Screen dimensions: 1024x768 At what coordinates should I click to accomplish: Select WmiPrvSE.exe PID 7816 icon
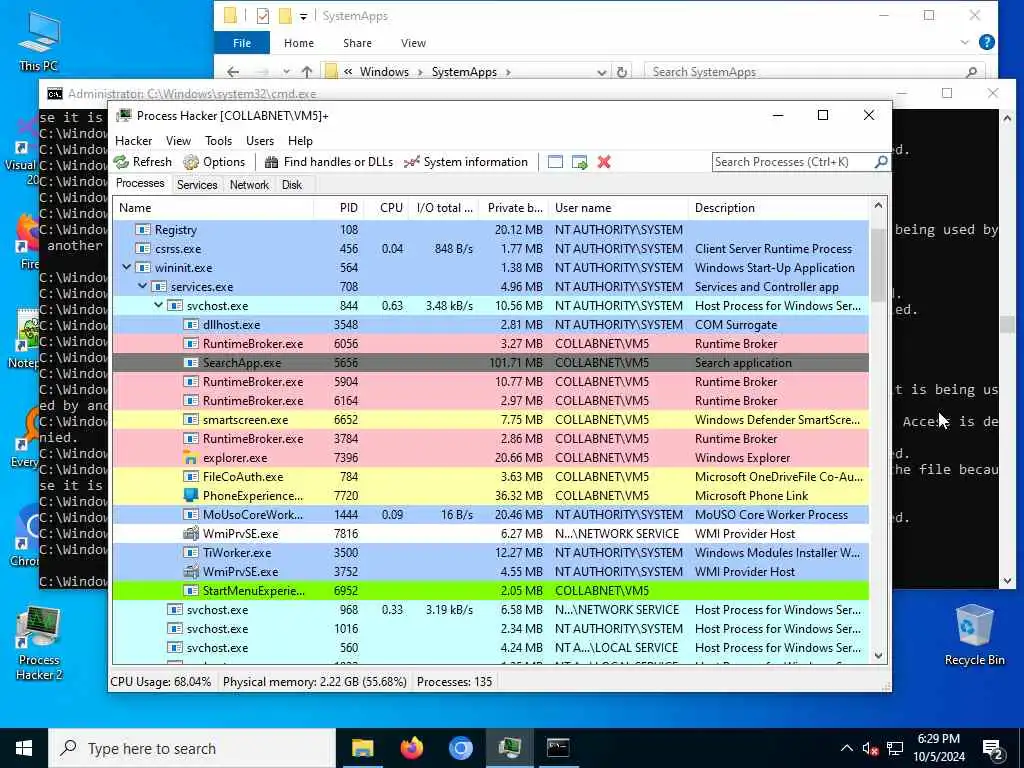191,534
